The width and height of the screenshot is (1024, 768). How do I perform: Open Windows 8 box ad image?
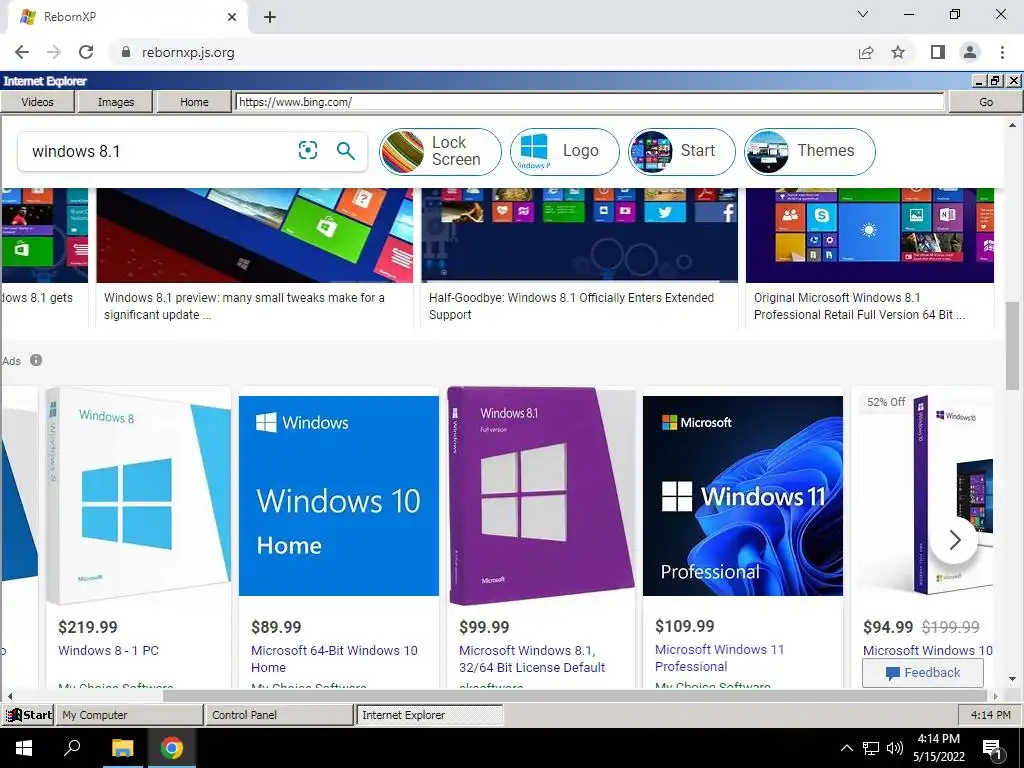138,496
